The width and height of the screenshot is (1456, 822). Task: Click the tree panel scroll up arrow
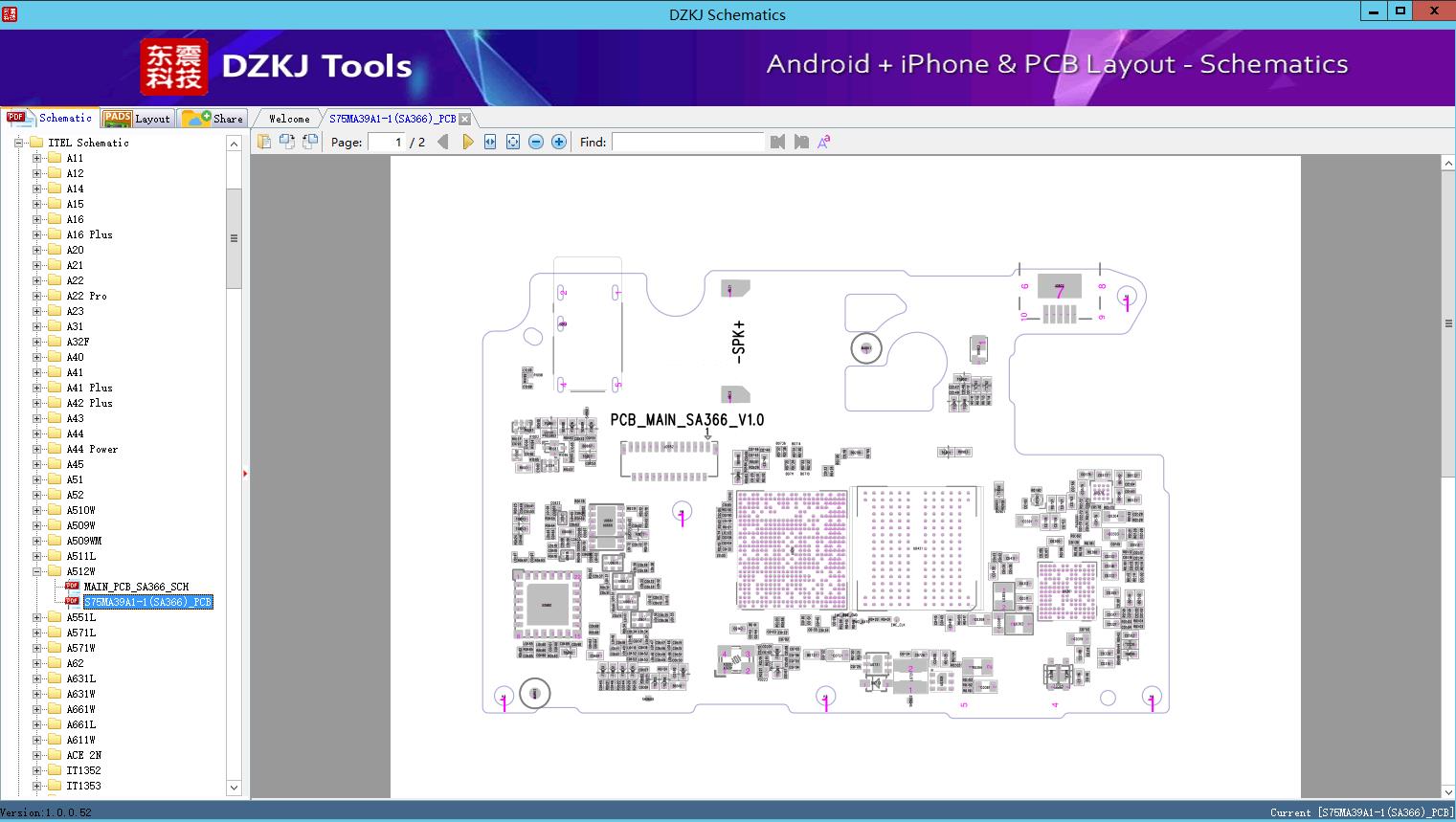[x=234, y=144]
